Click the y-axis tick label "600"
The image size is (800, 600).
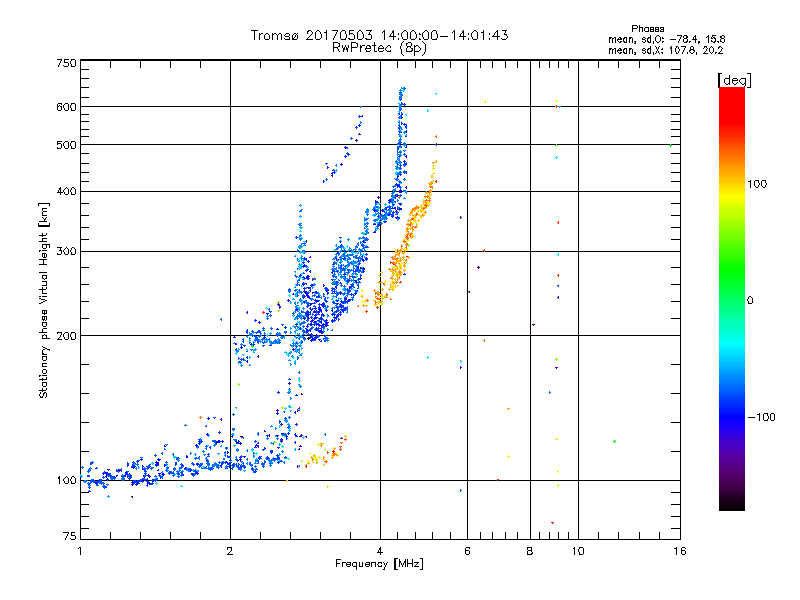[66, 107]
